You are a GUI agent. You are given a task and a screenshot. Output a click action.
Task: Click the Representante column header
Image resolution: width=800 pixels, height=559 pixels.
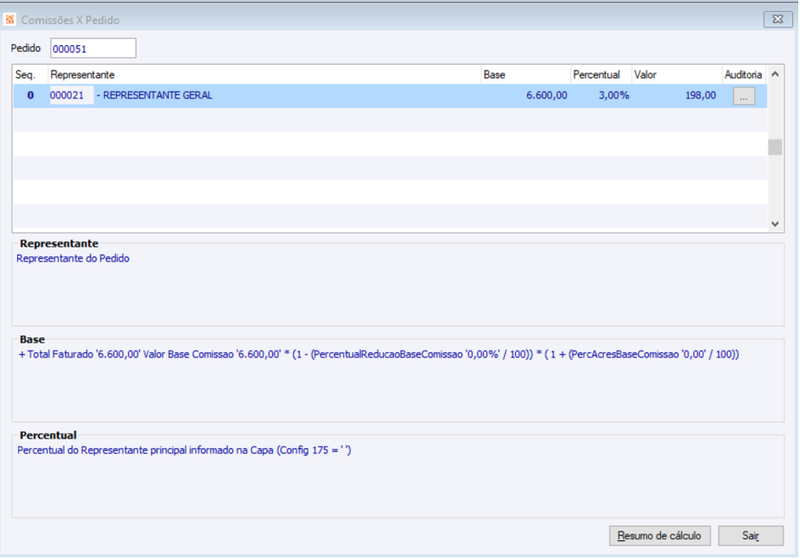[264, 75]
